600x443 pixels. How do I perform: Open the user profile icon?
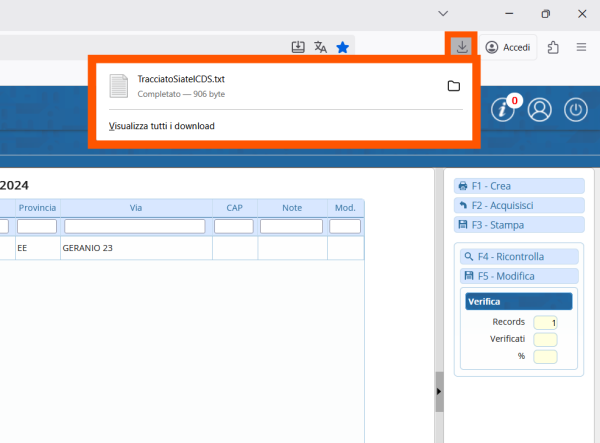[x=540, y=110]
